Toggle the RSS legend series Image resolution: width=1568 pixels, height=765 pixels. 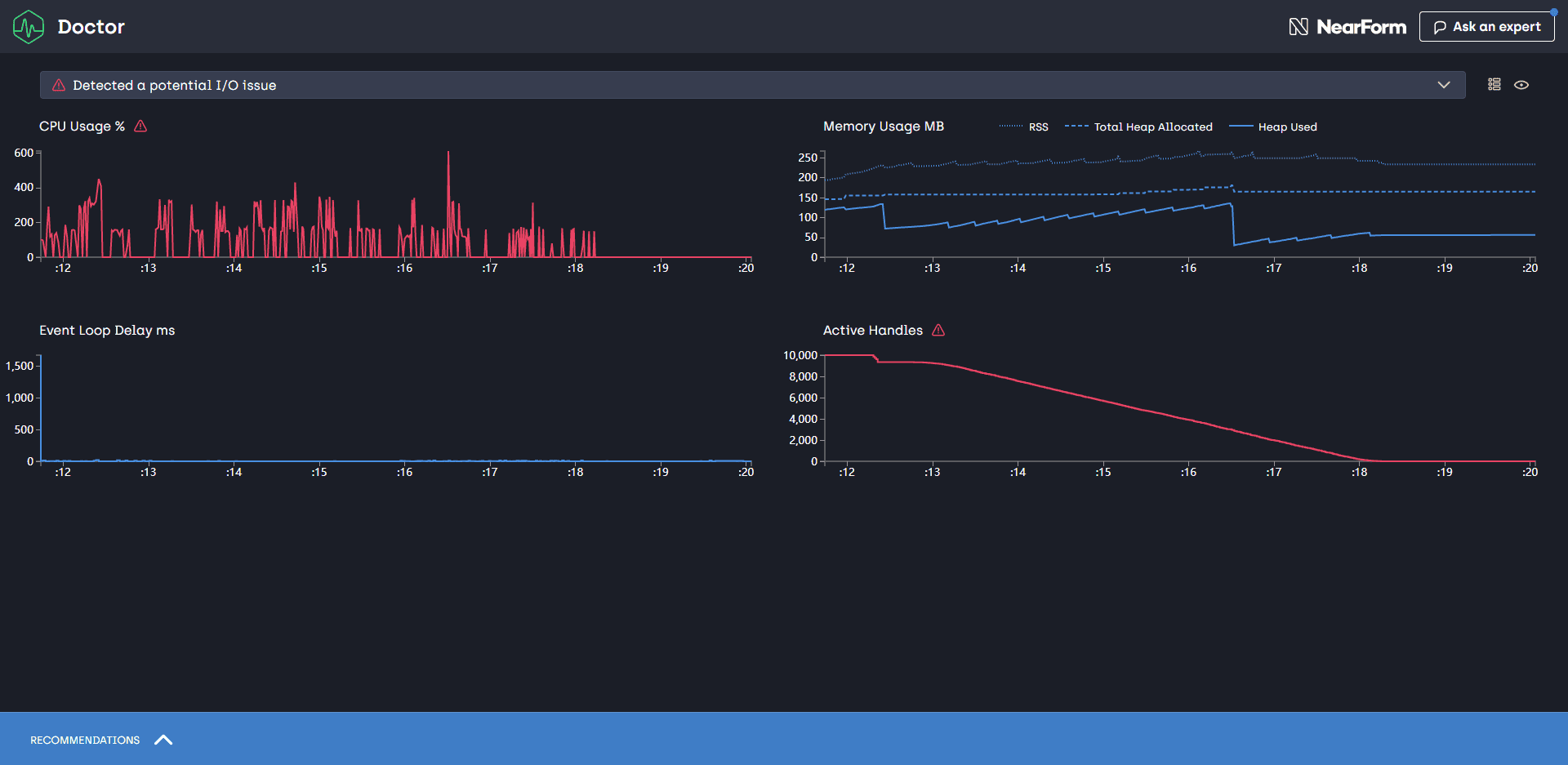click(x=1037, y=127)
